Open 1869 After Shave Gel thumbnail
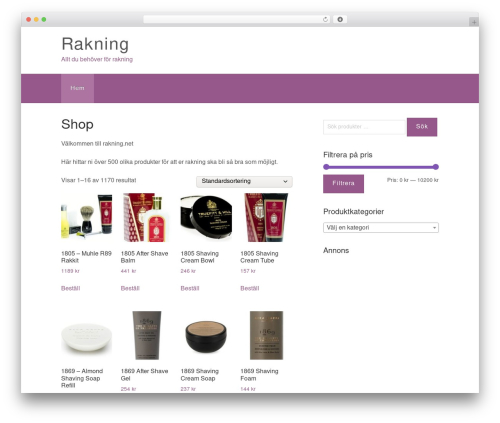 pyautogui.click(x=146, y=335)
